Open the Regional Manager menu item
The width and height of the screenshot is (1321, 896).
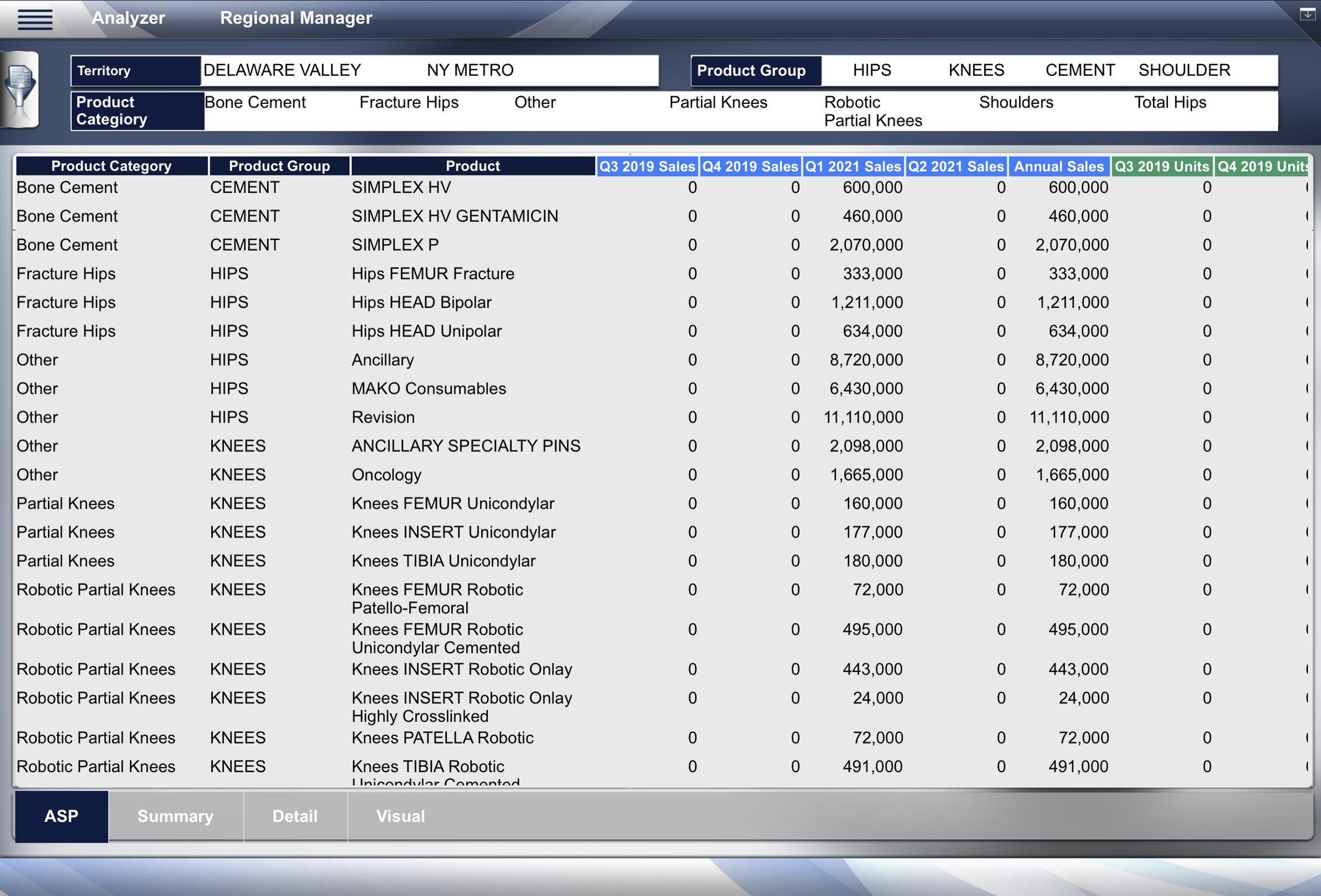pos(296,18)
